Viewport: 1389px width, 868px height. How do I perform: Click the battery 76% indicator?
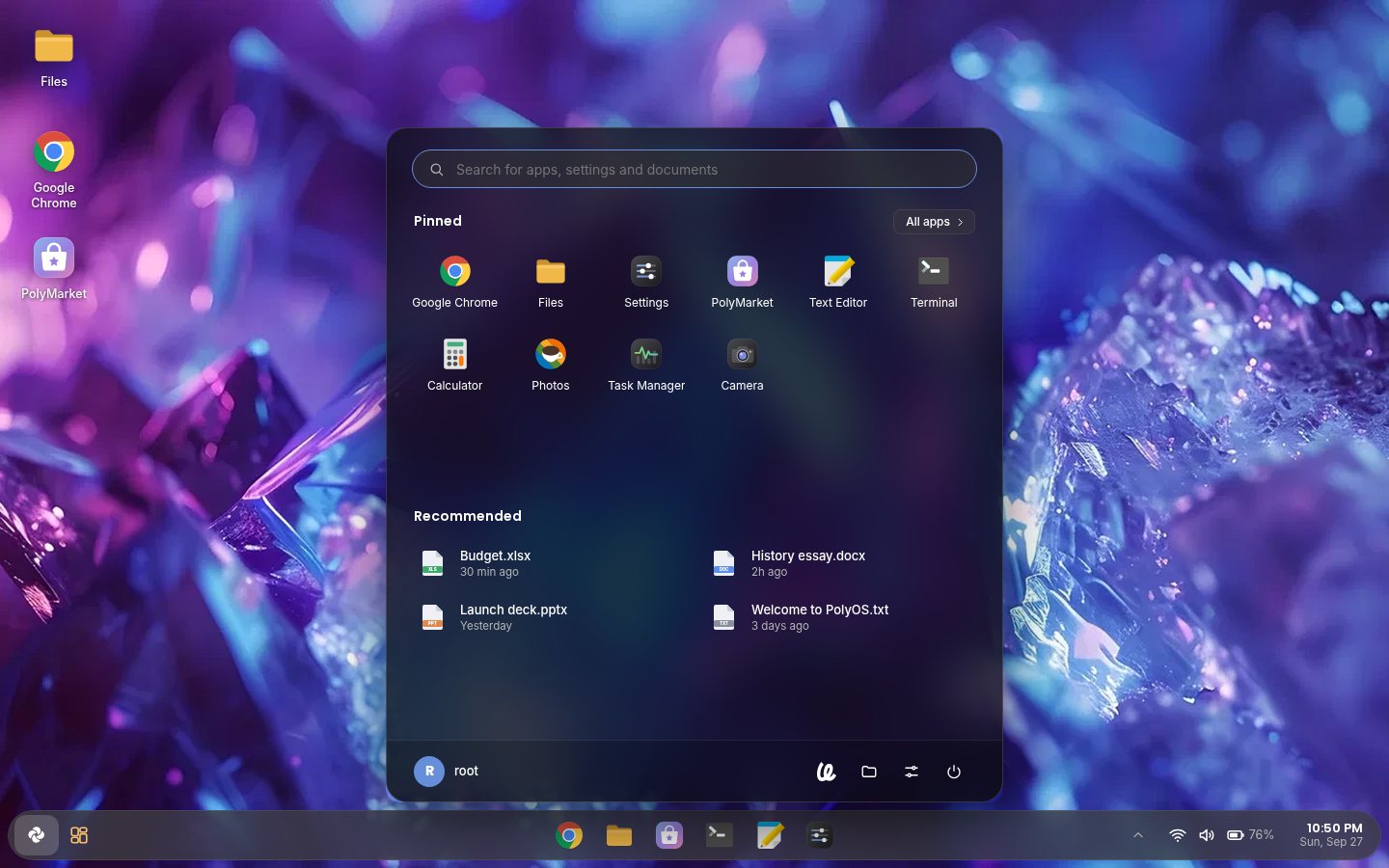click(1250, 835)
